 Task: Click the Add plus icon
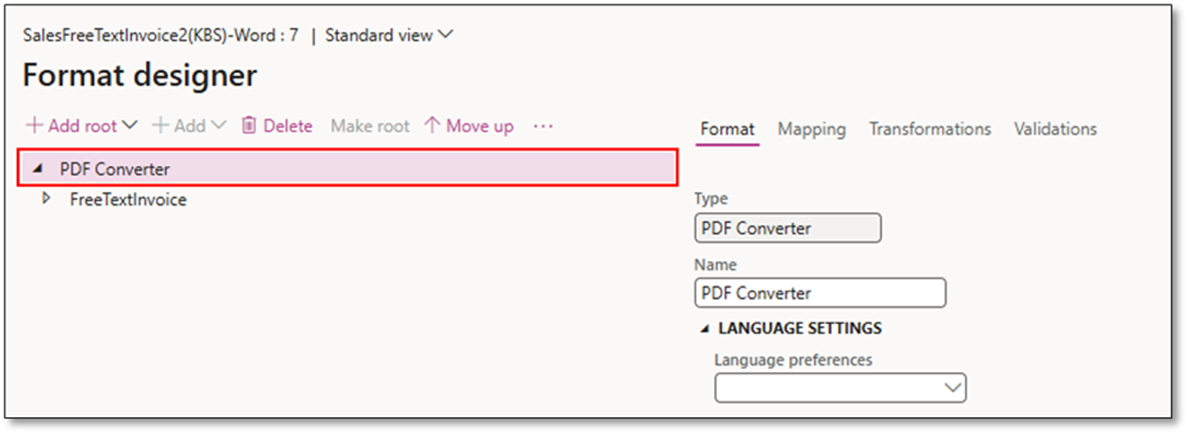coord(159,126)
